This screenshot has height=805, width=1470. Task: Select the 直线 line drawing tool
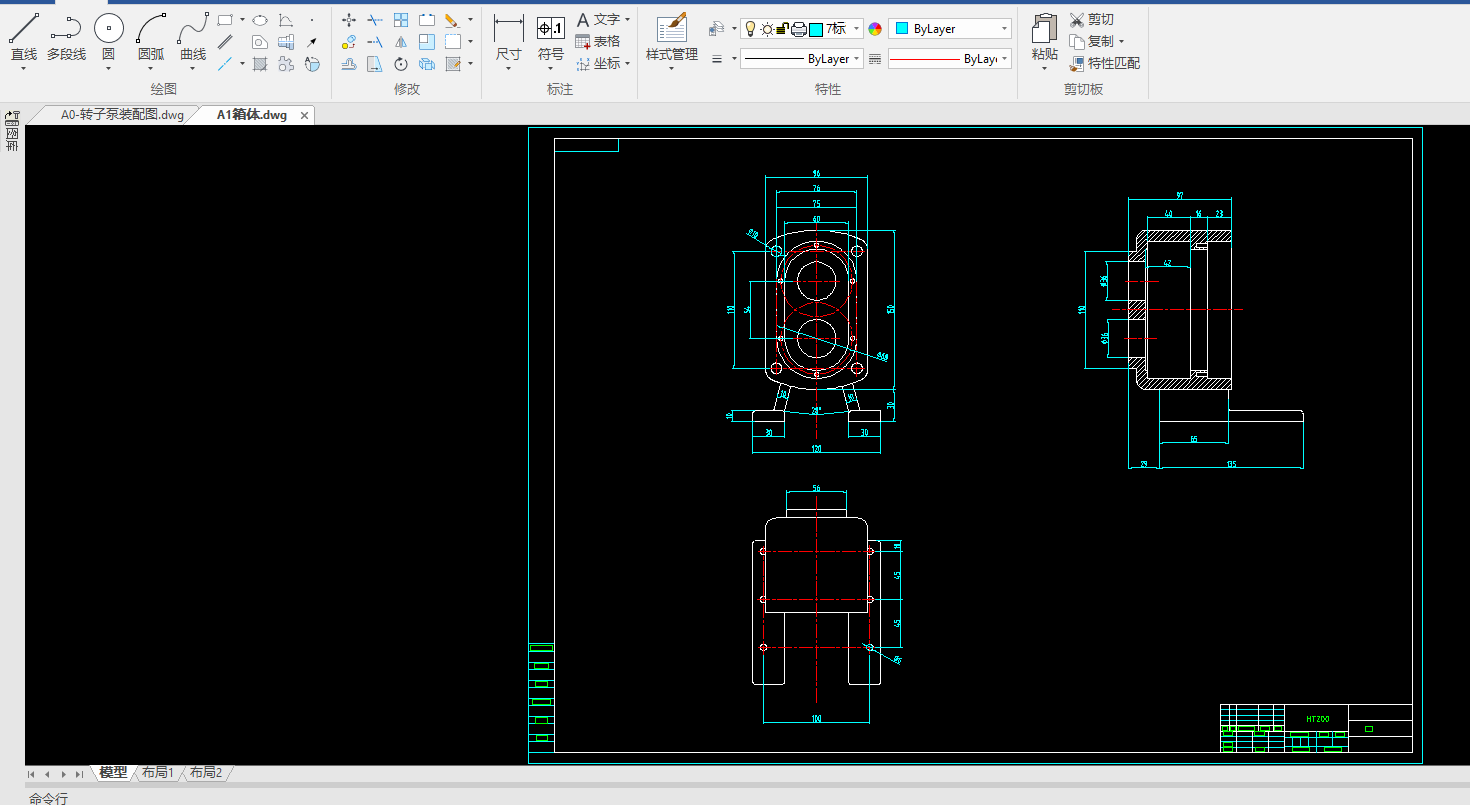[24, 30]
